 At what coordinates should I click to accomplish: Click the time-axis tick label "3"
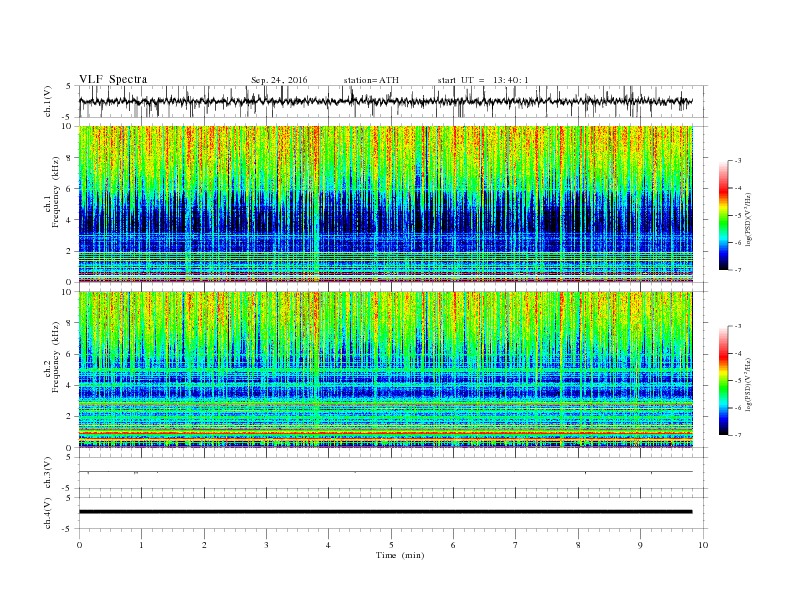266,545
